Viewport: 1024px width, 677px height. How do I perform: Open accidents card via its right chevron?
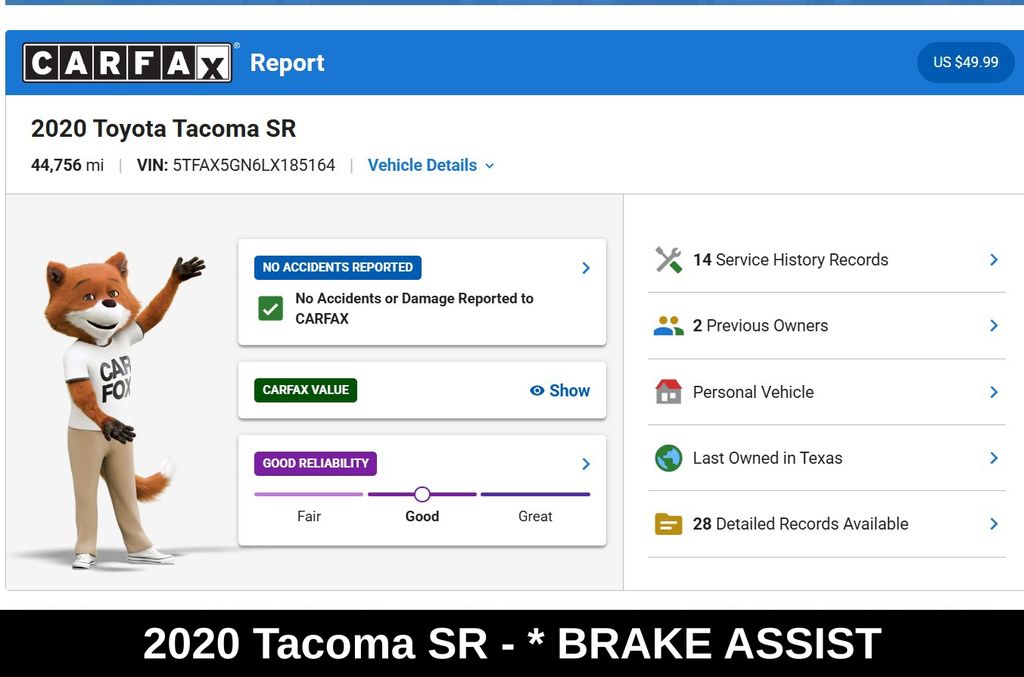coord(586,268)
